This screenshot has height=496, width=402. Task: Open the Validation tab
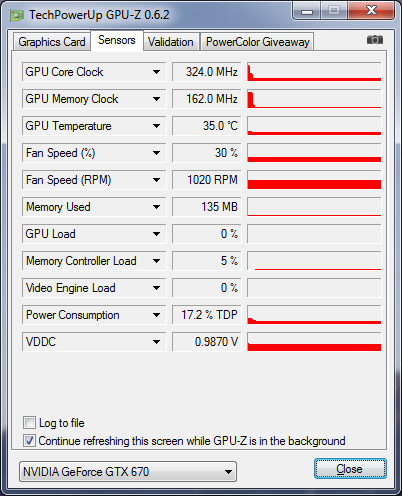click(x=171, y=42)
